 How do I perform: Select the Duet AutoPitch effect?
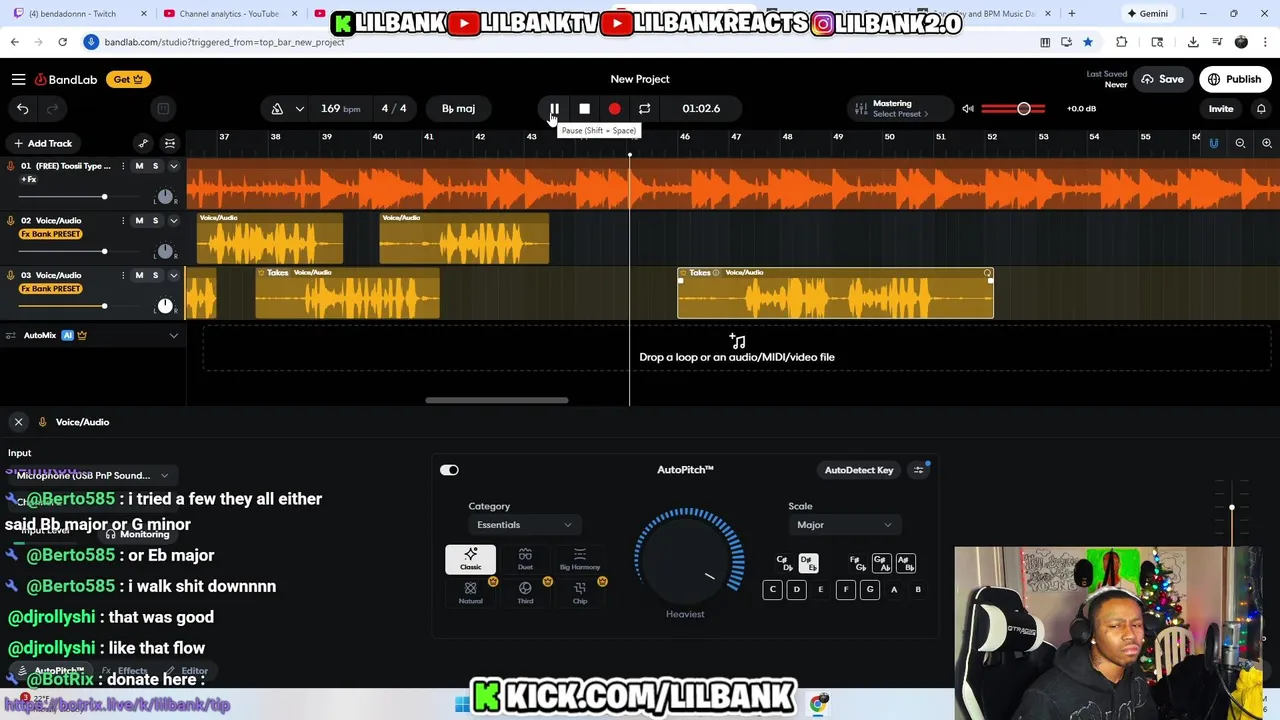click(525, 559)
